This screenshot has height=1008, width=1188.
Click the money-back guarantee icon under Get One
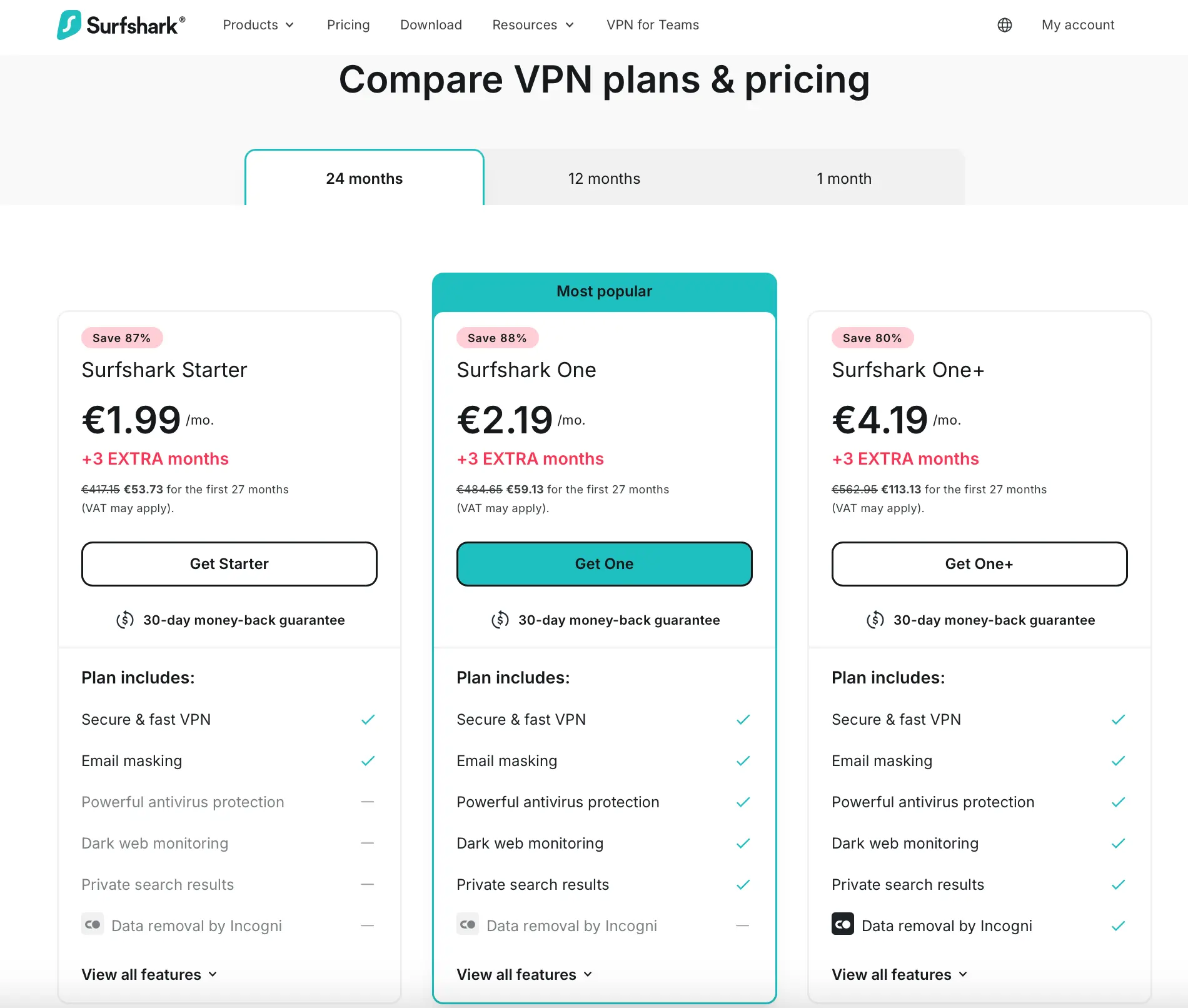click(500, 620)
